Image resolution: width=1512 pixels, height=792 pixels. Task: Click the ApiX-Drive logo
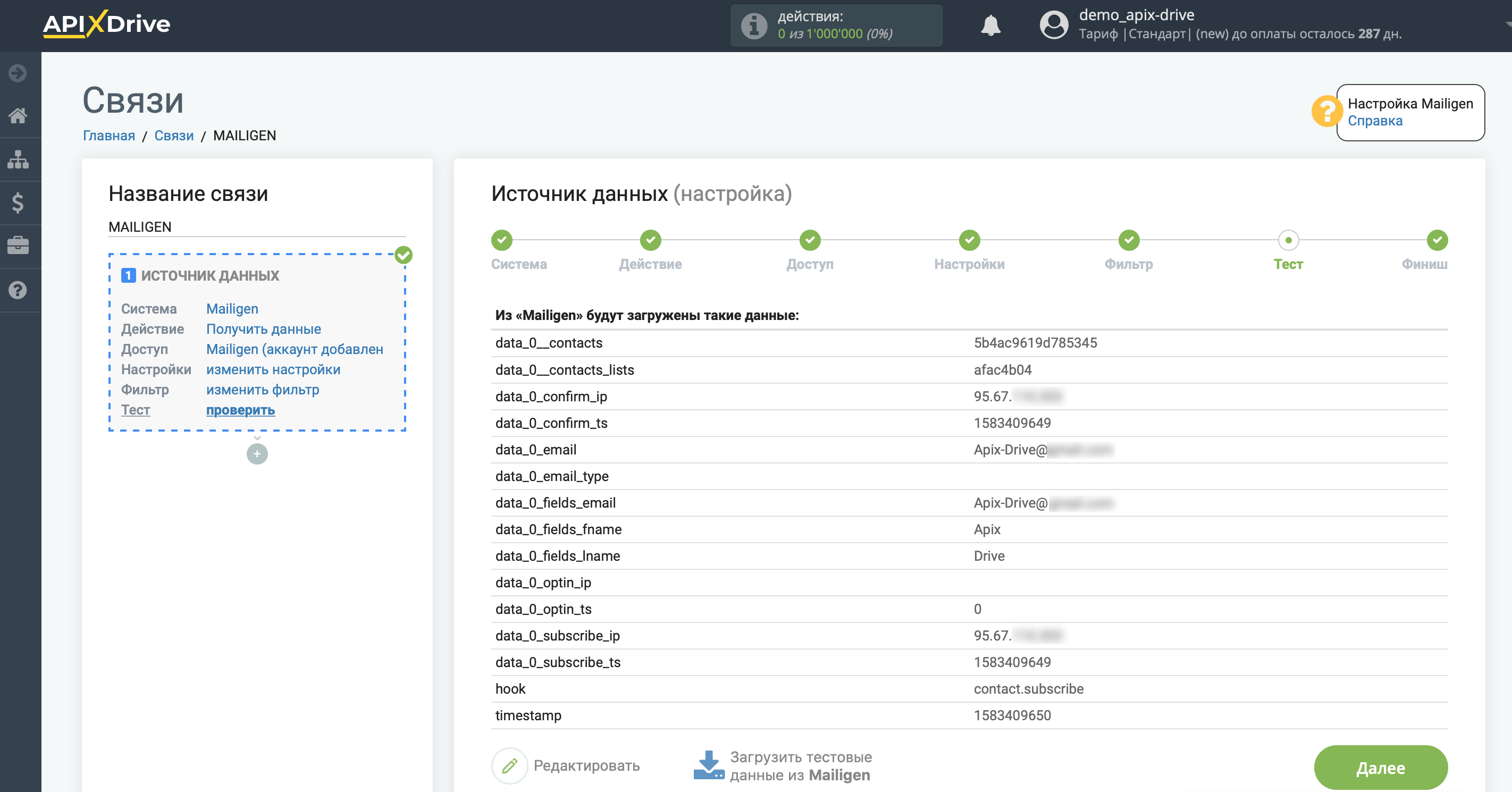coord(106,24)
